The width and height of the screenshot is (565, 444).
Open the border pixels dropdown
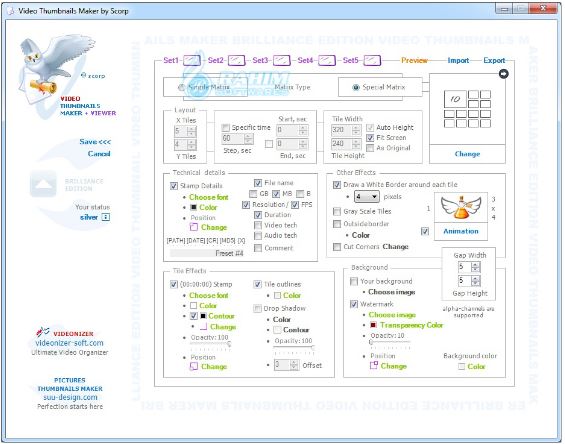coord(366,196)
